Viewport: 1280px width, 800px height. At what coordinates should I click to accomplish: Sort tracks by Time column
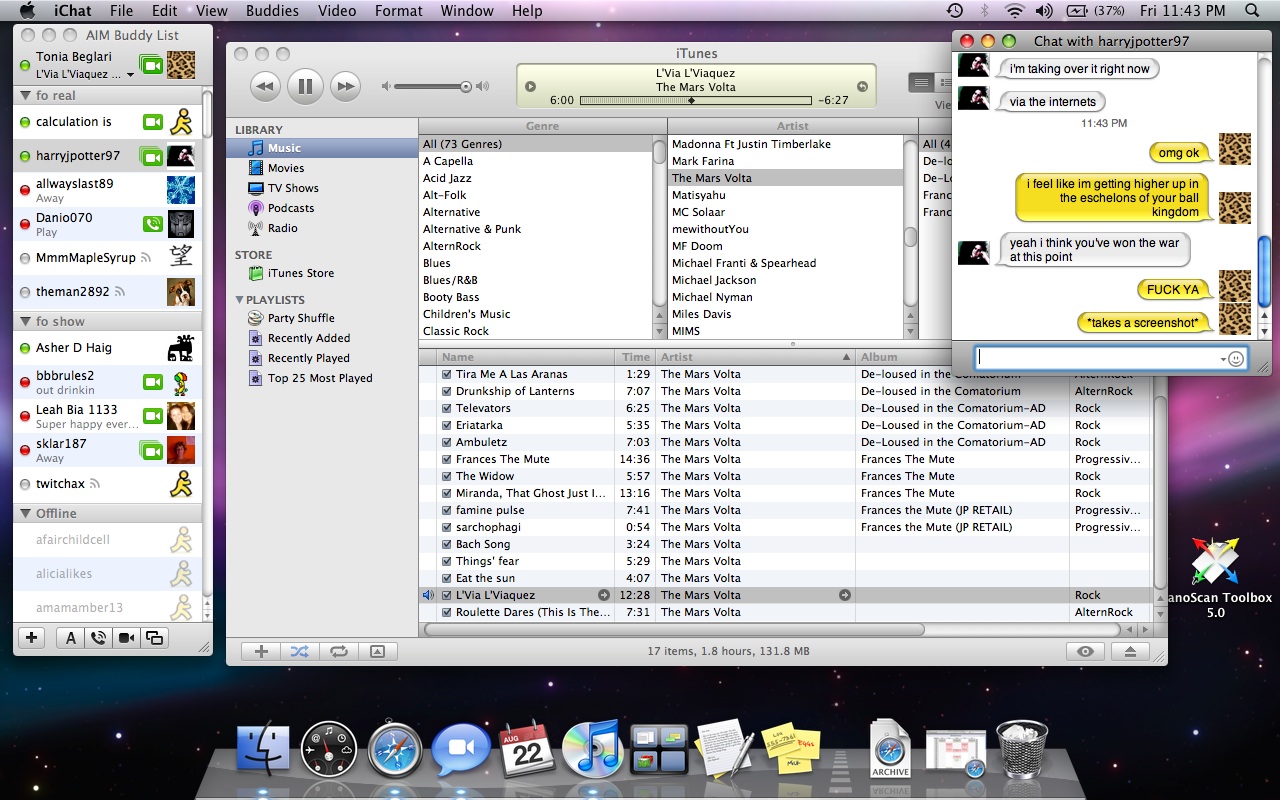click(x=636, y=357)
